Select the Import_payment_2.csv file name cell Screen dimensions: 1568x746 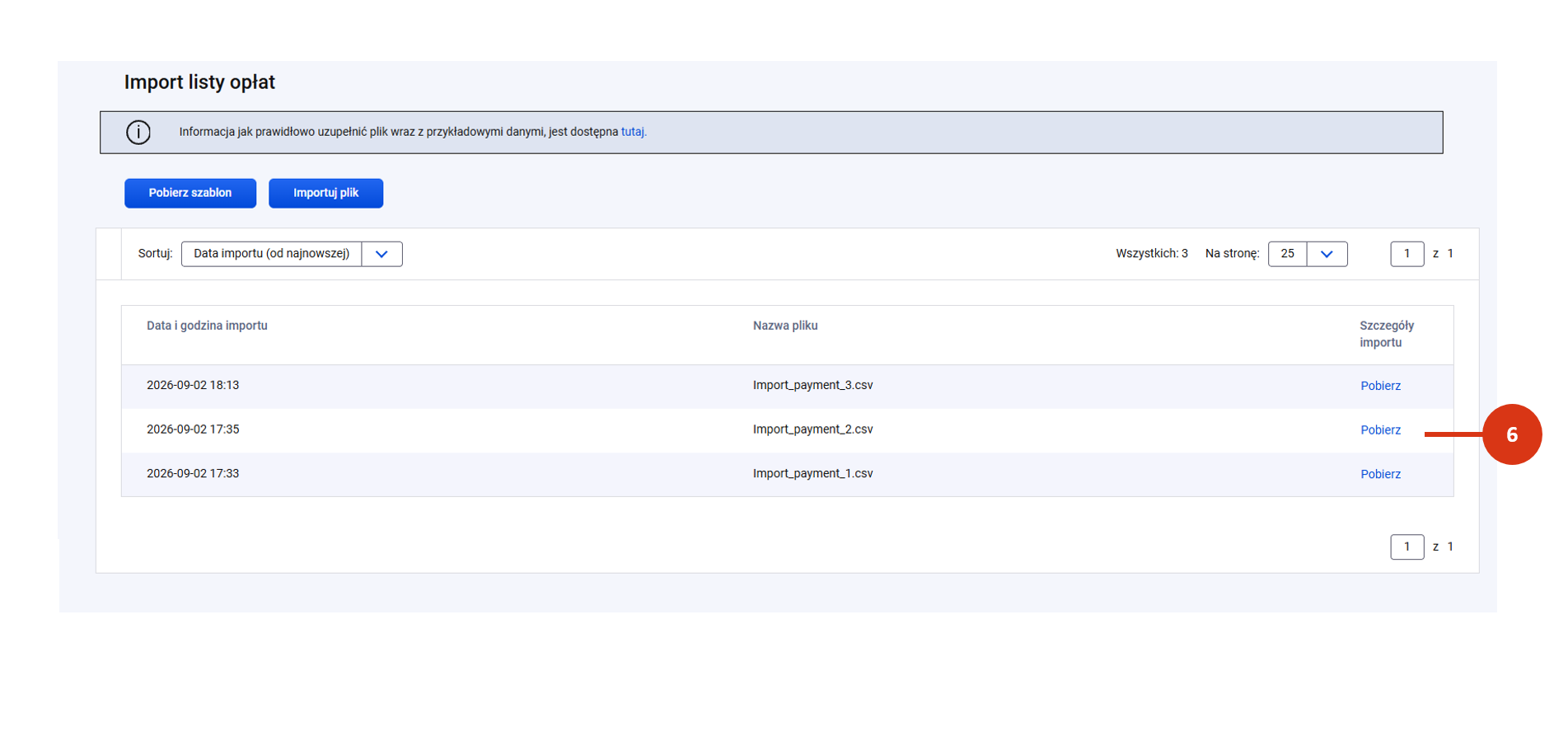[812, 429]
